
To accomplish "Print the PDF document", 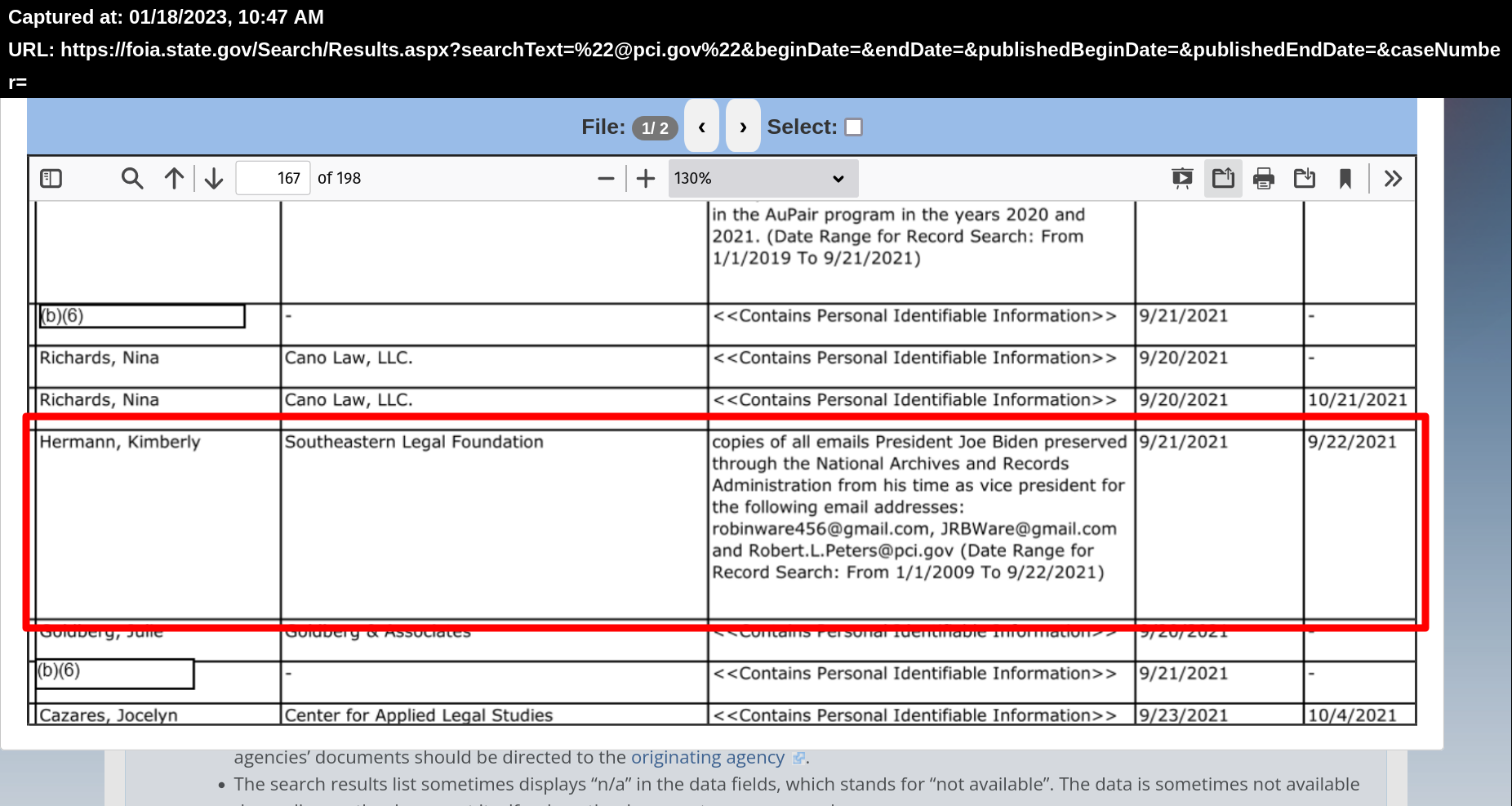I will (x=1264, y=178).
